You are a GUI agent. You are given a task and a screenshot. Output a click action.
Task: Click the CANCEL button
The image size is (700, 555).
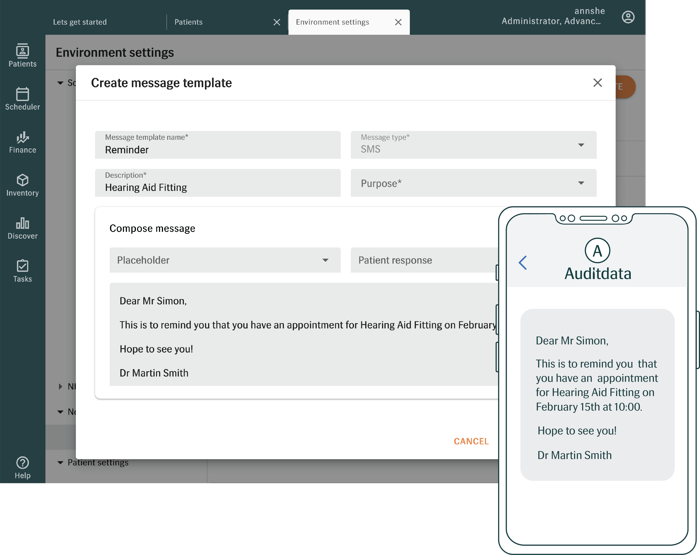pos(471,441)
